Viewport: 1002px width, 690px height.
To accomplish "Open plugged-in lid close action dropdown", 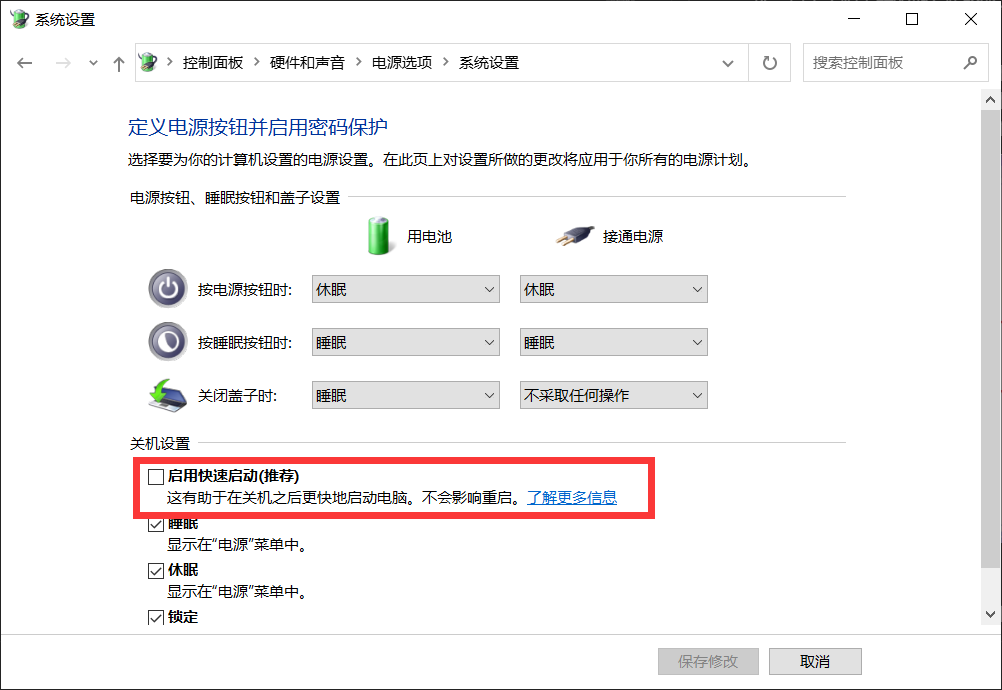I will [x=613, y=395].
